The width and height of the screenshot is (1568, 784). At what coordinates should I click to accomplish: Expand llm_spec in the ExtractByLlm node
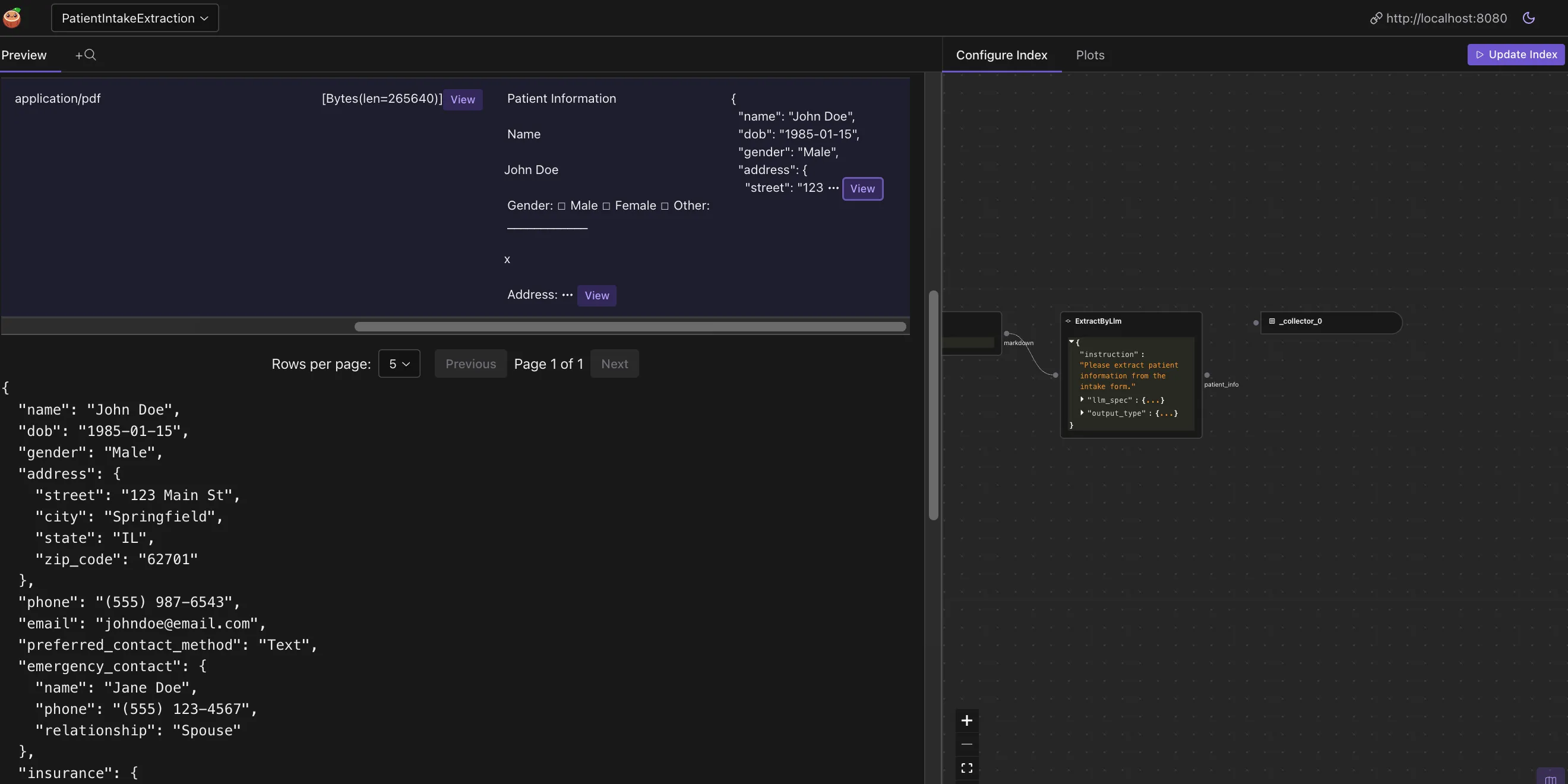point(1083,400)
